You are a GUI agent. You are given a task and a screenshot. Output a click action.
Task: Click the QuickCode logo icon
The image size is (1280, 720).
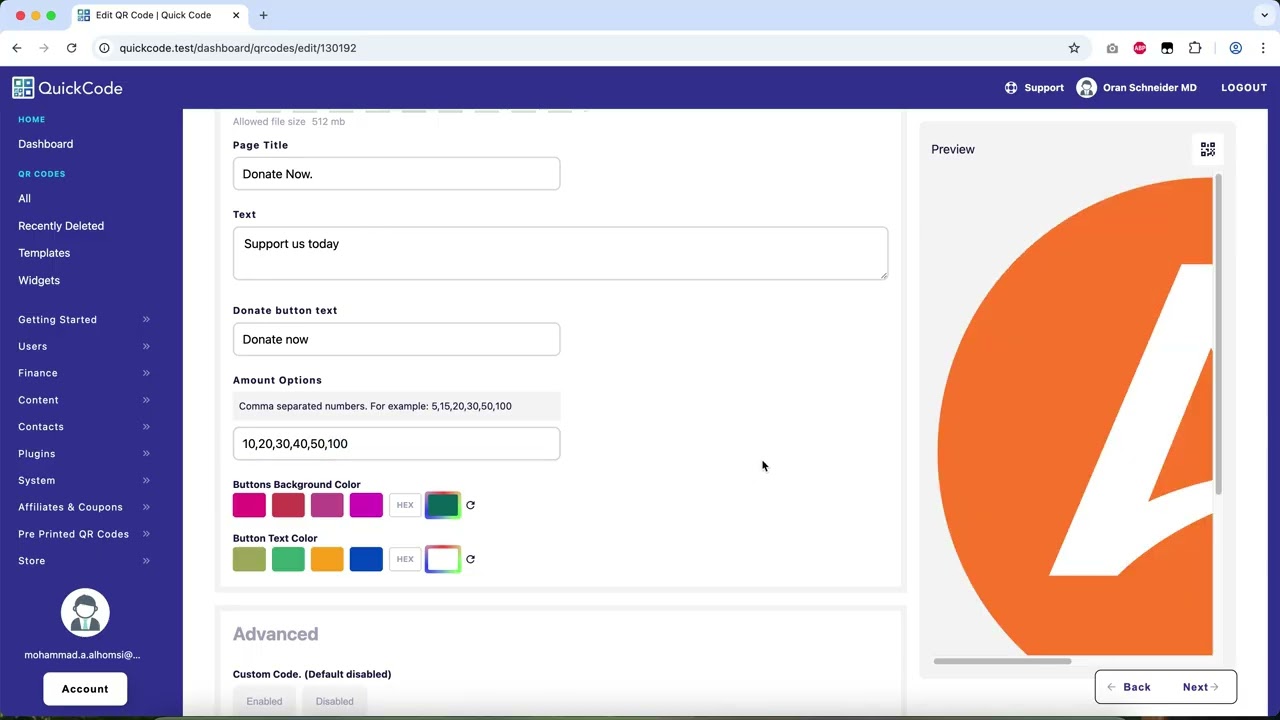coord(23,88)
